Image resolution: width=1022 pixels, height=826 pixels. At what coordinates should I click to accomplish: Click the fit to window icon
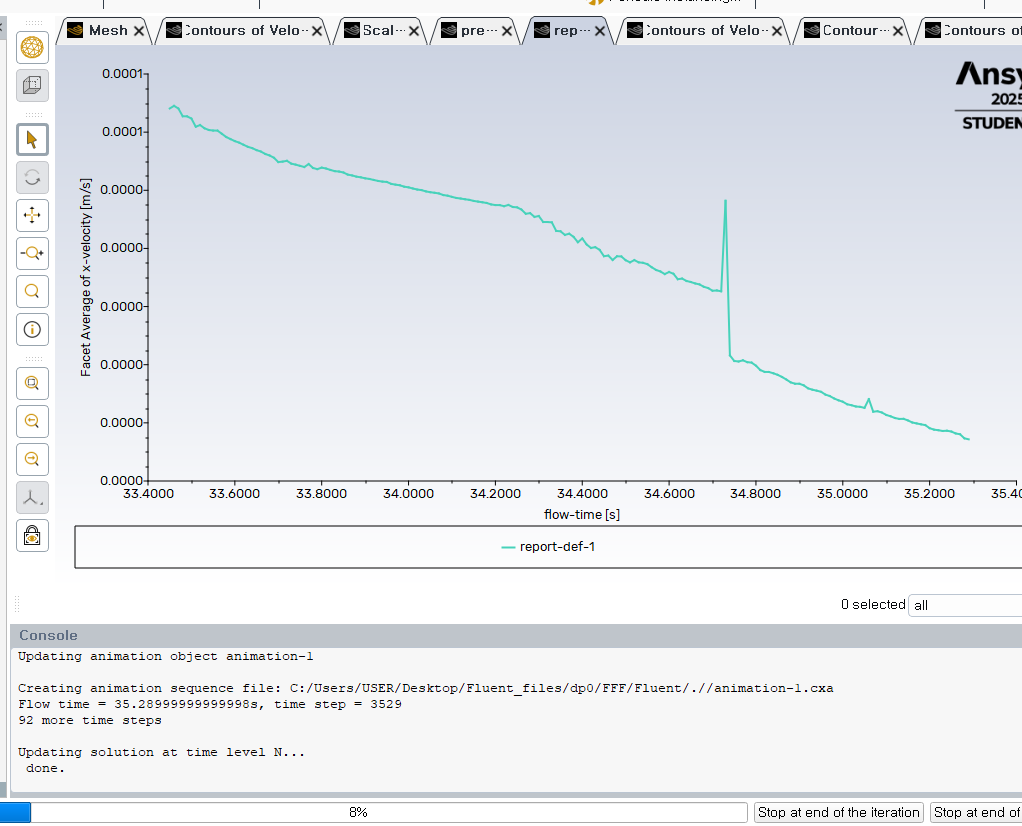tap(32, 383)
